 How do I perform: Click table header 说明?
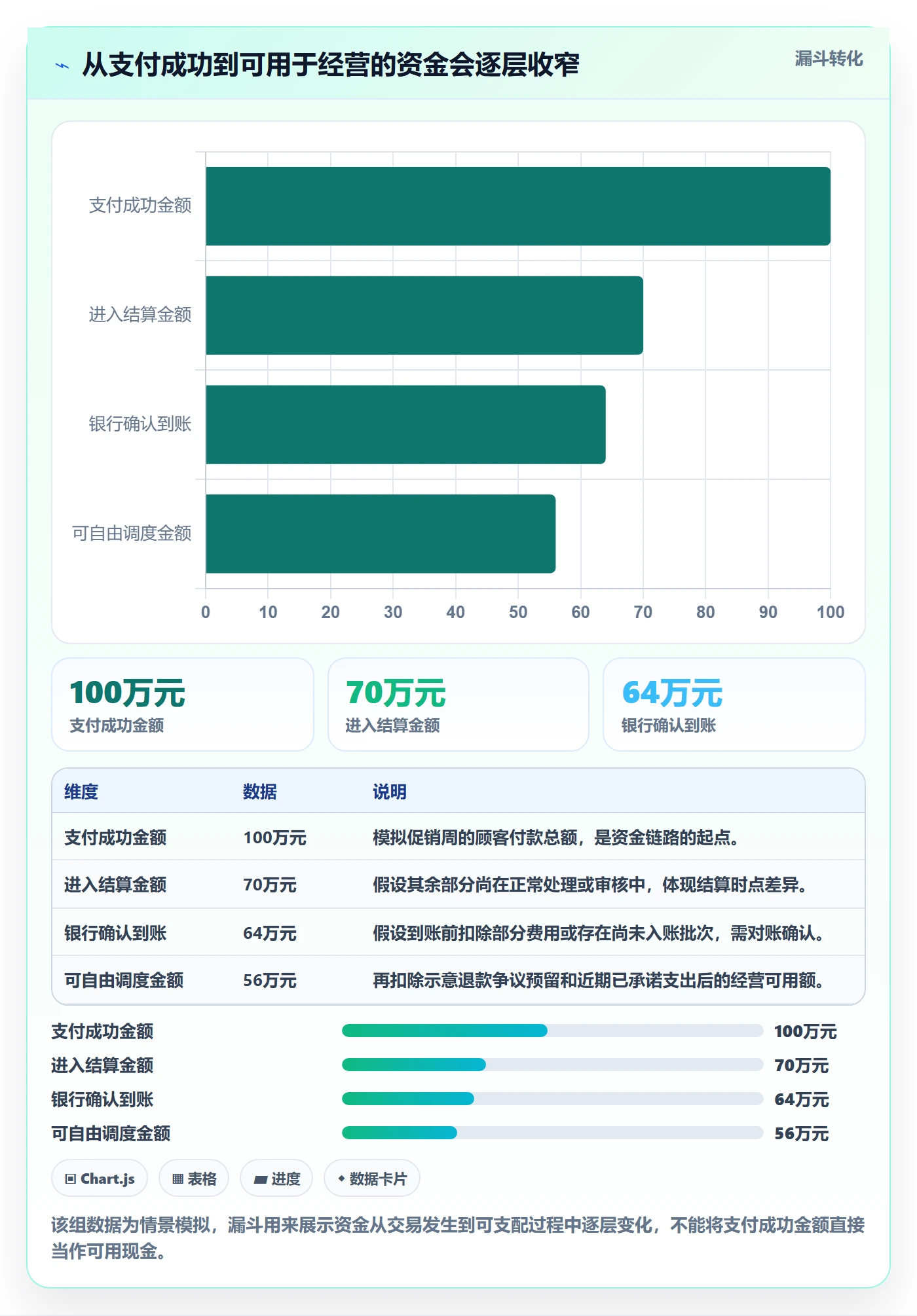point(390,792)
